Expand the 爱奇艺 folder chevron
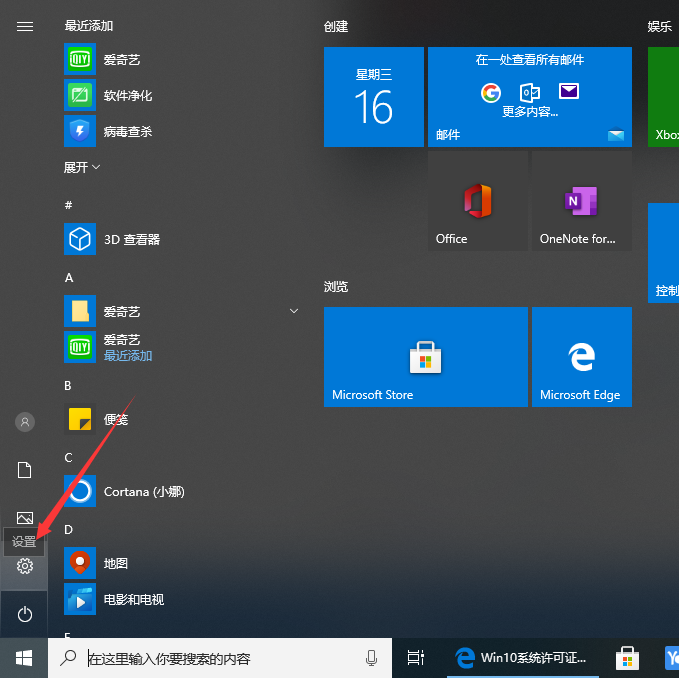 click(294, 312)
